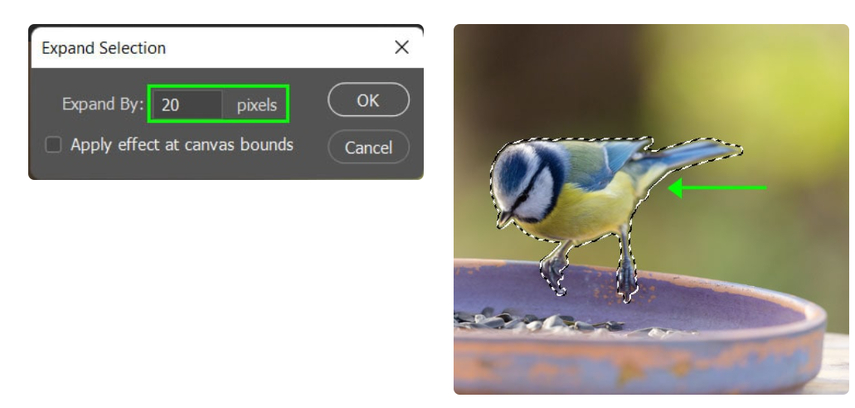Click the Apply effect at canvas bounds label

point(182,145)
